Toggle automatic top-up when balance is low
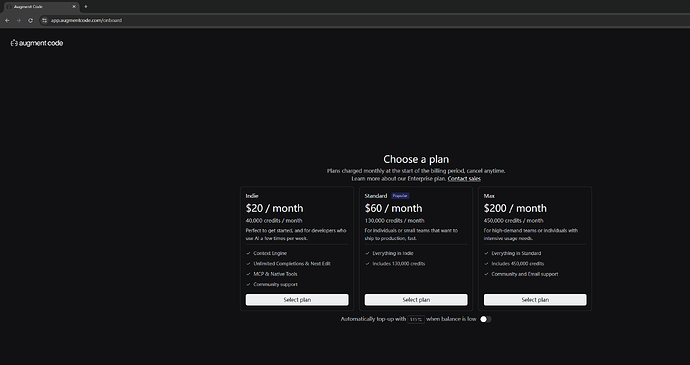Viewport: 690px width, 365px height. click(x=485, y=319)
